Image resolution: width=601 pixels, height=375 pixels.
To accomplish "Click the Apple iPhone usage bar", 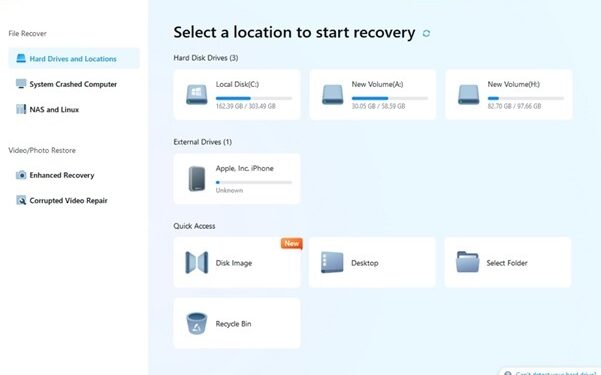I will 254,183.
